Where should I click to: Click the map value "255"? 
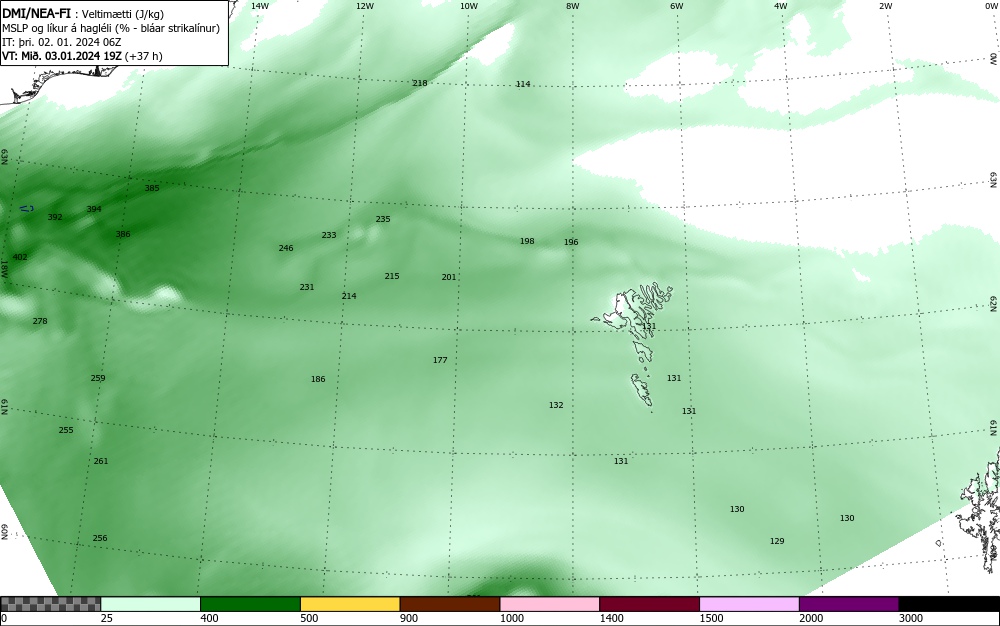[x=66, y=430]
